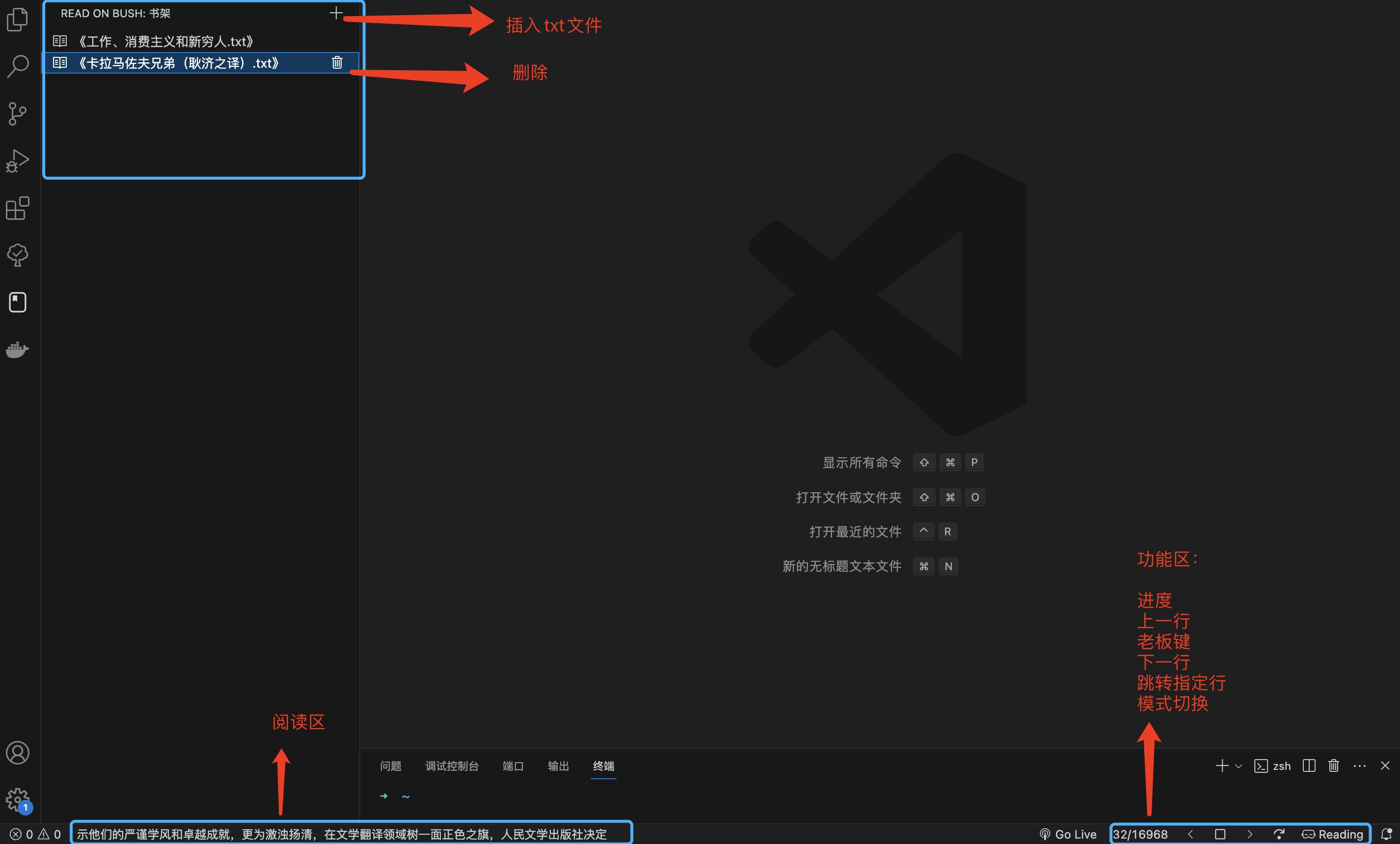Image resolution: width=1400 pixels, height=844 pixels.
Task: Click the jump to line icon
Action: click(x=1278, y=834)
